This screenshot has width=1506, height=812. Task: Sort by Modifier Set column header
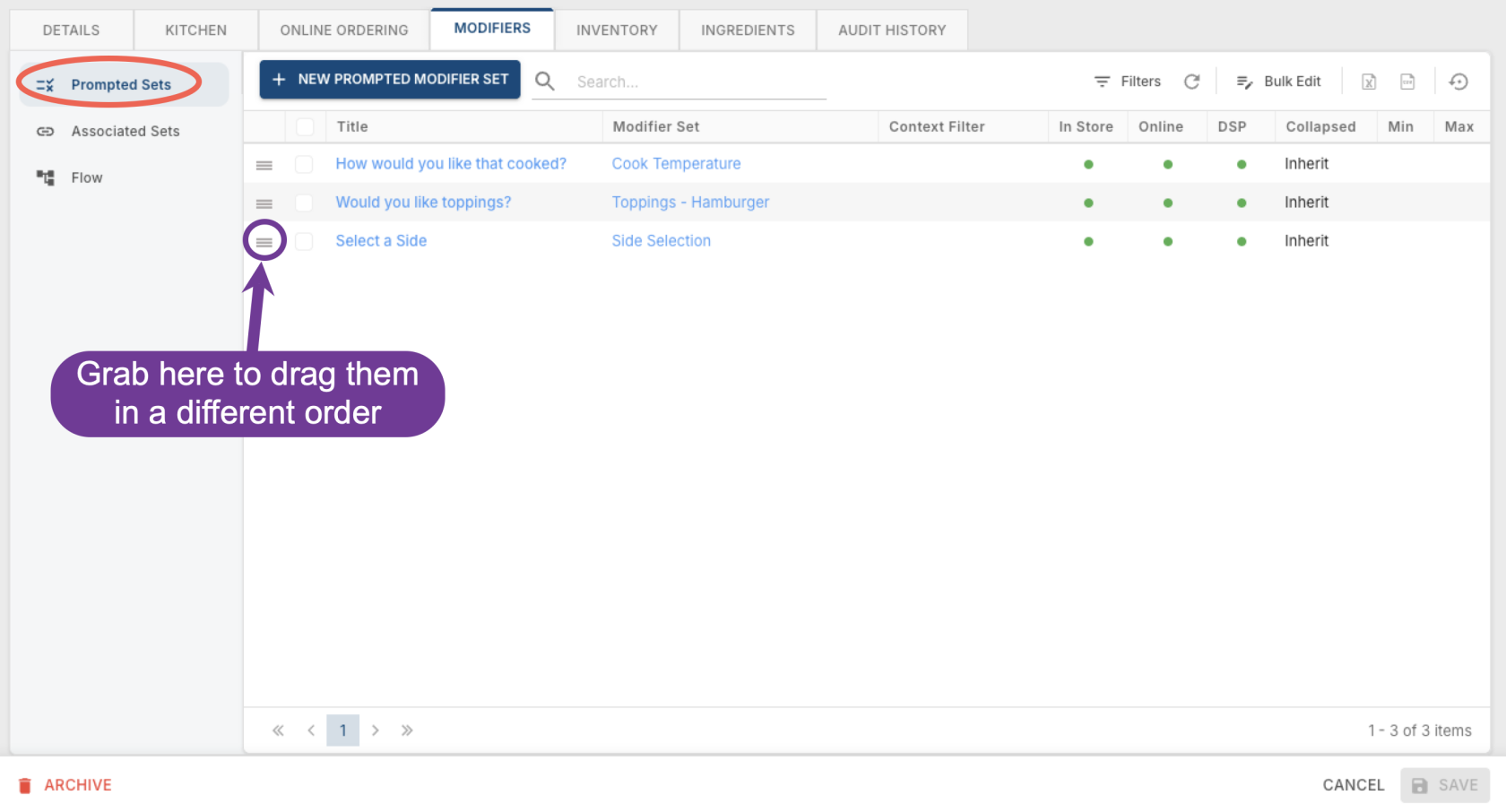(656, 126)
